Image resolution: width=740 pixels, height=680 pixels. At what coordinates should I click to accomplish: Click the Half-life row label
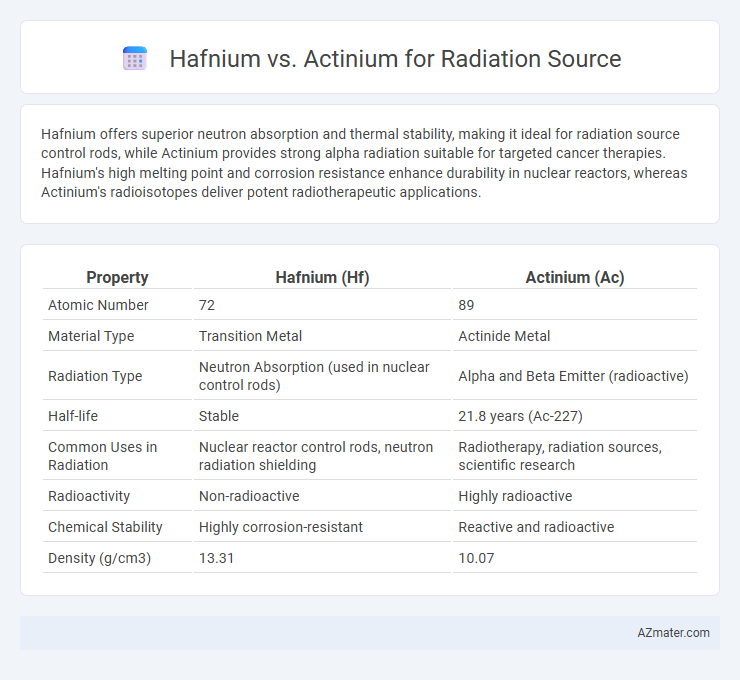tap(73, 416)
